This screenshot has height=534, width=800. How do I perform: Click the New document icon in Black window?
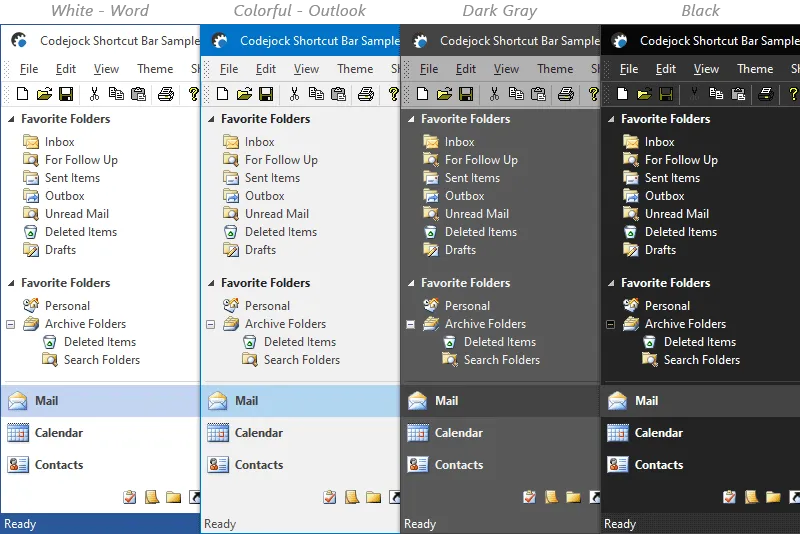tap(622, 94)
